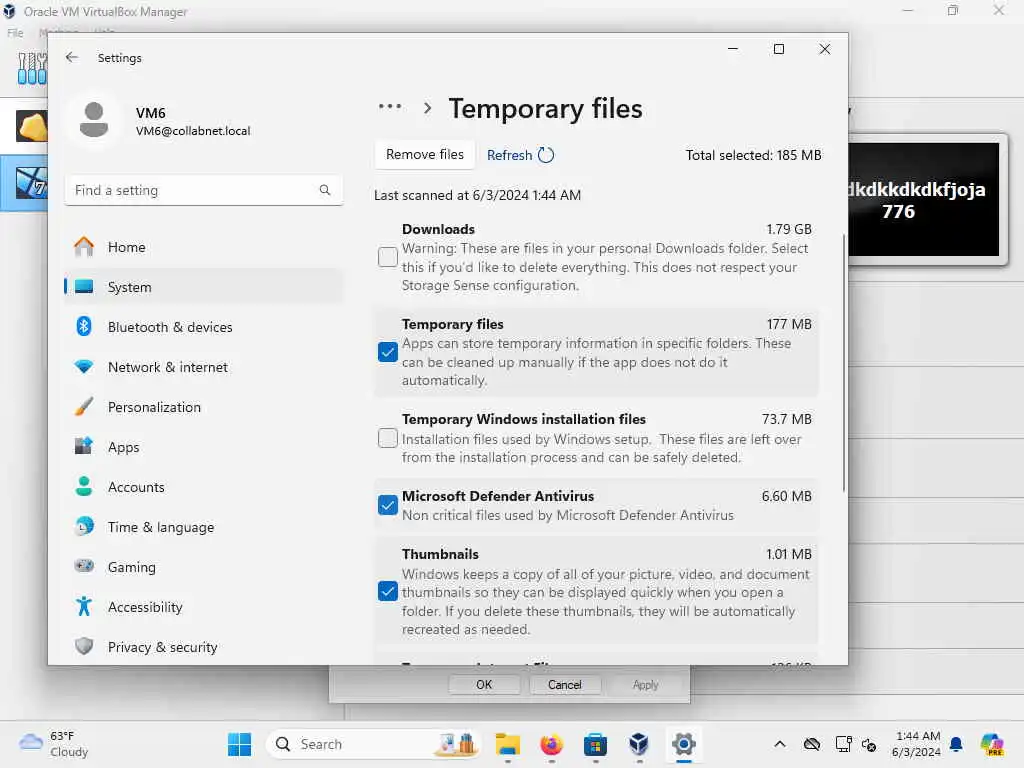Image resolution: width=1024 pixels, height=768 pixels.
Task: Click the Temporary files list scrollbar
Action: 844,362
